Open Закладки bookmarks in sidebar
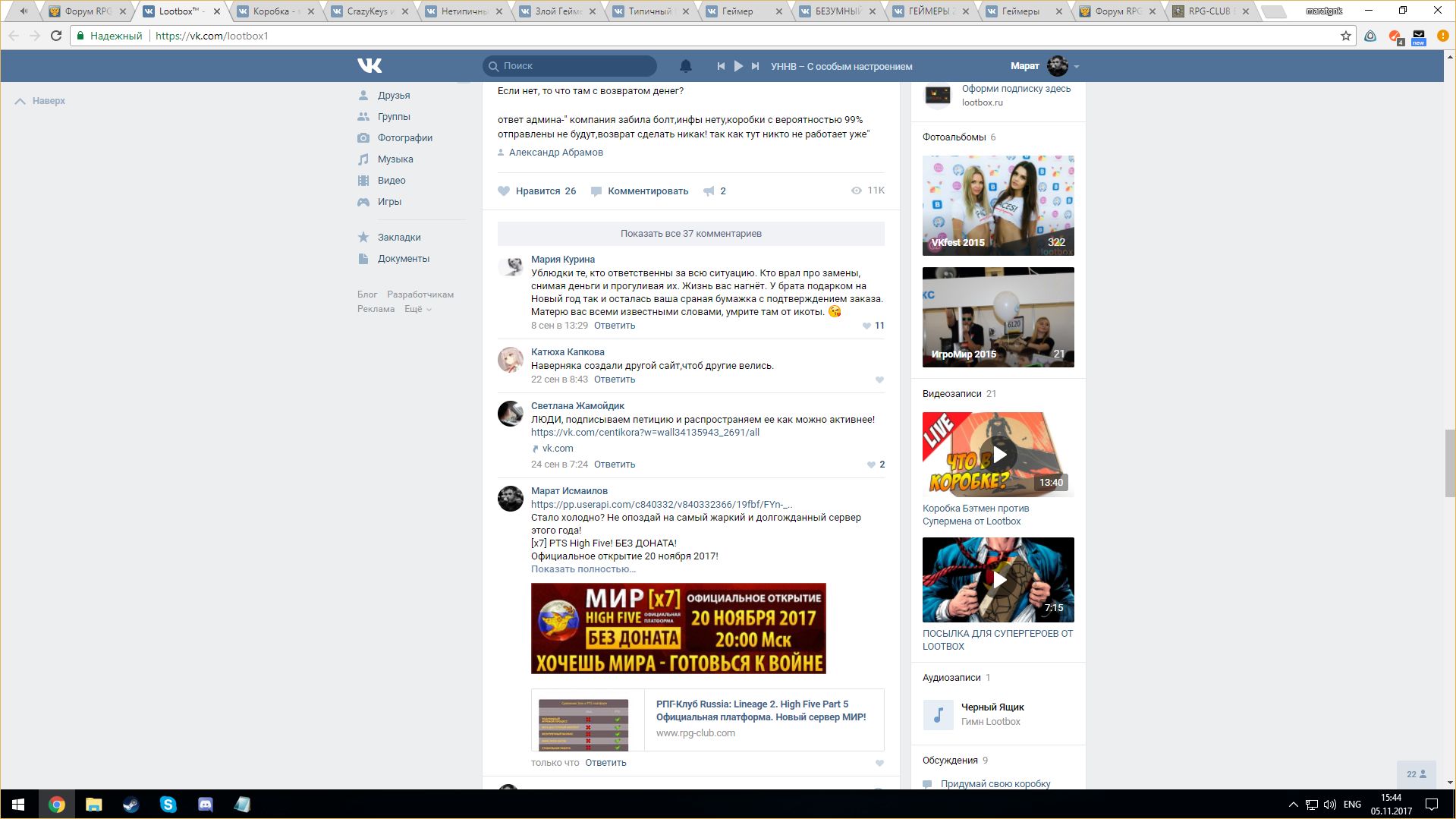Screen dimensions: 1456x819 click(398, 238)
